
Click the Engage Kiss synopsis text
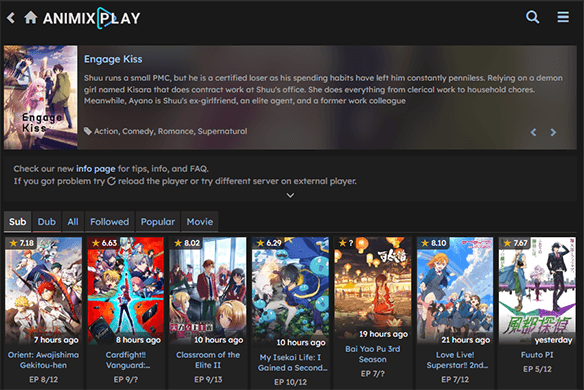tap(323, 89)
